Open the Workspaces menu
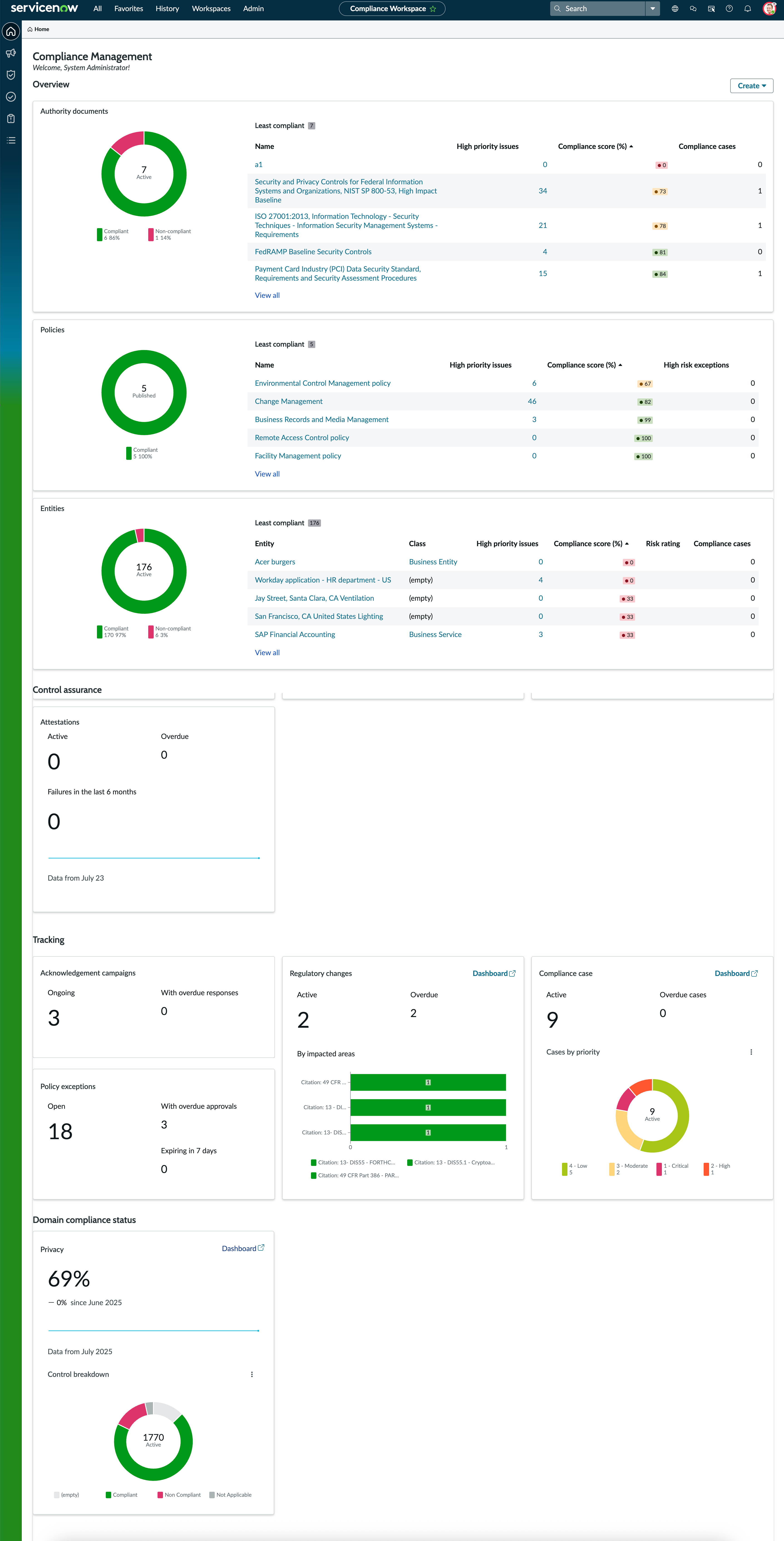 click(211, 8)
